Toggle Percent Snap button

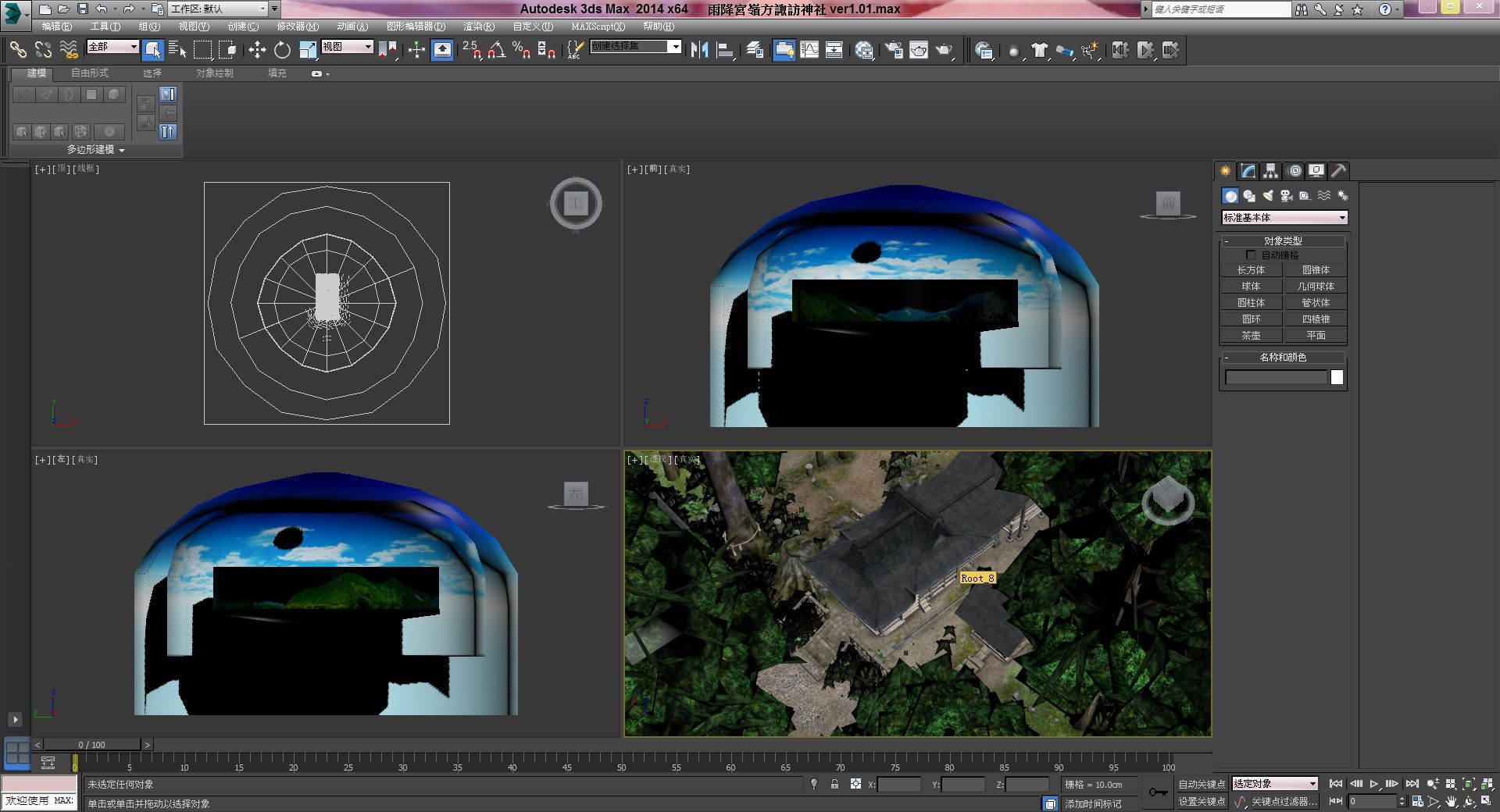pos(521,50)
